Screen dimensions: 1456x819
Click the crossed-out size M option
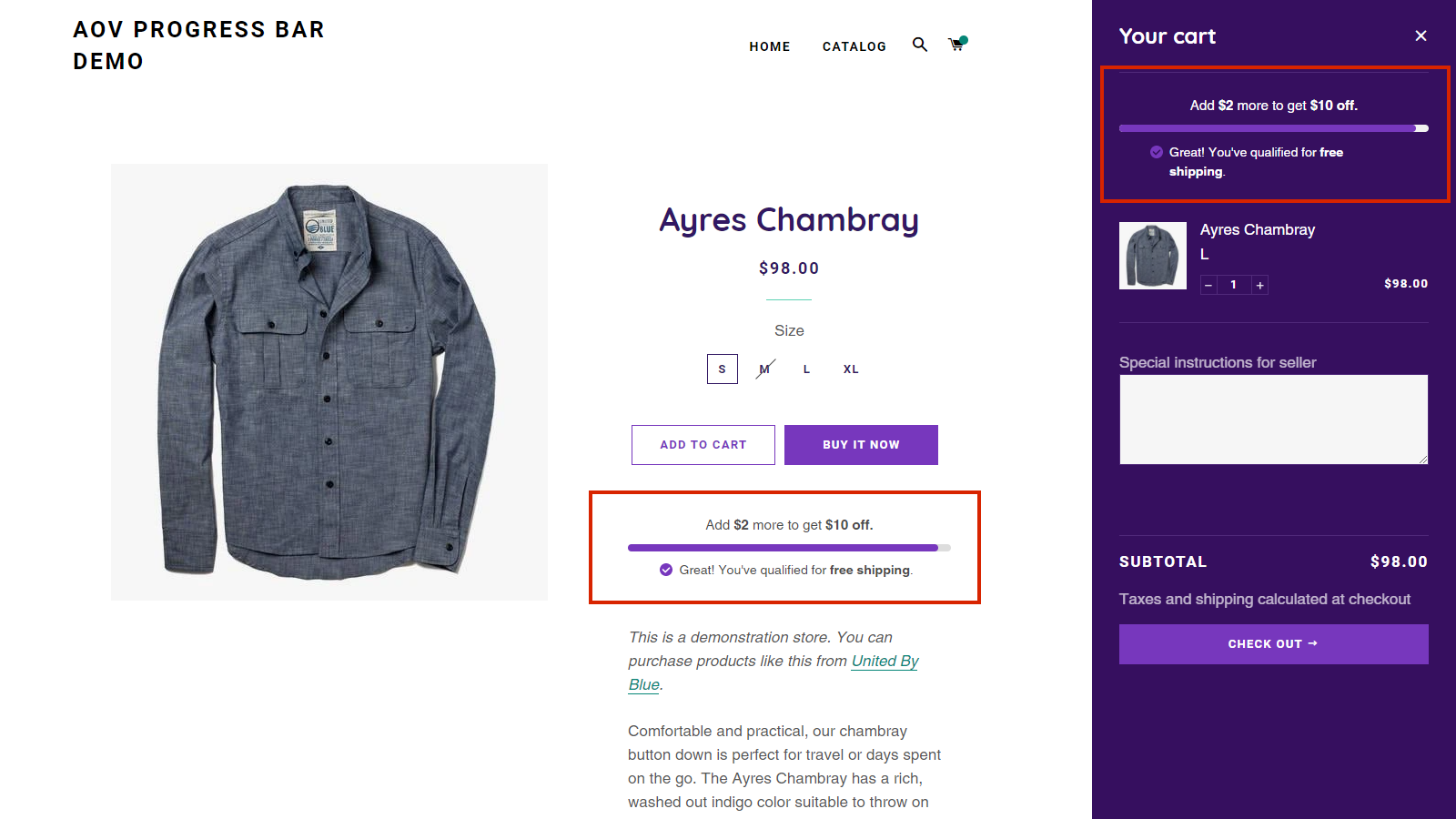tap(764, 369)
